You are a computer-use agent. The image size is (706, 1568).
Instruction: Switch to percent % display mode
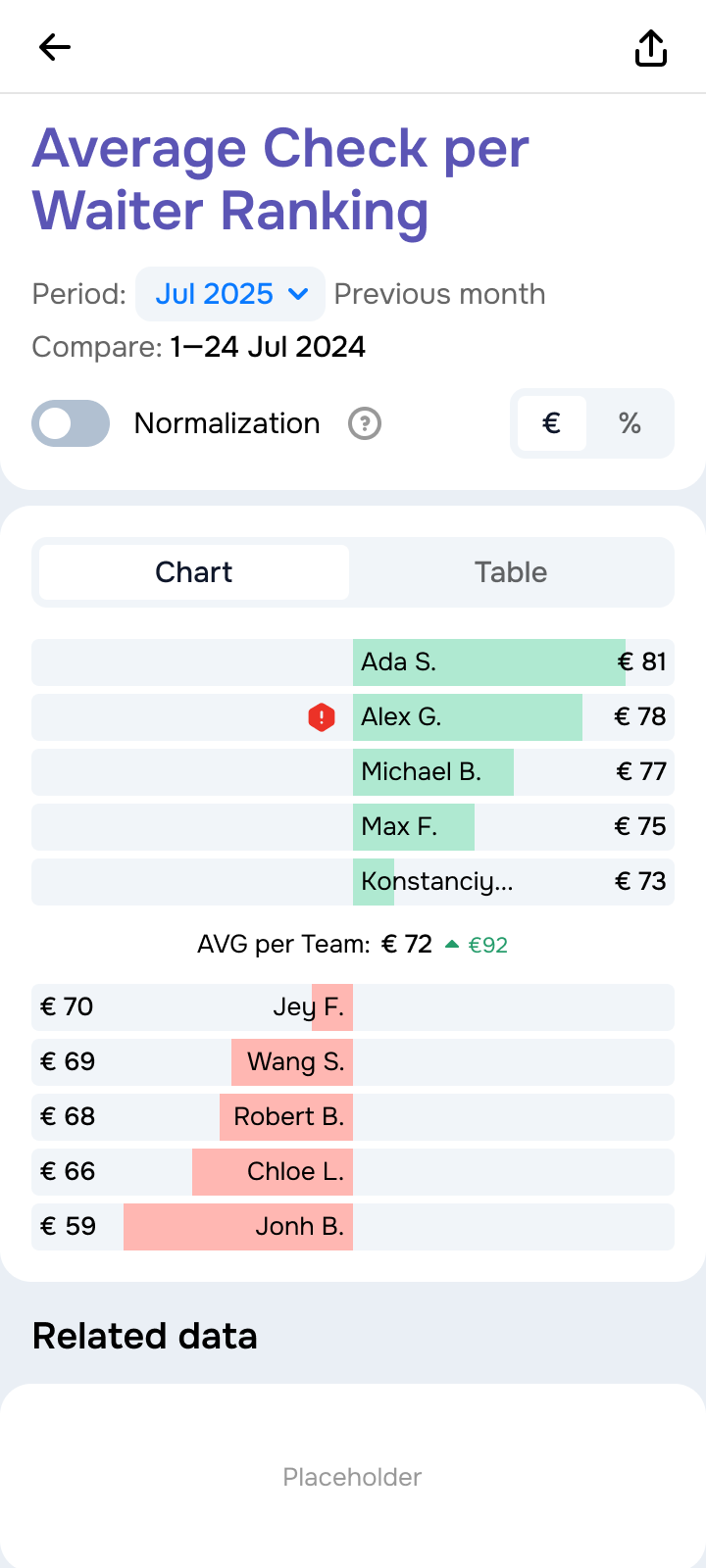coord(630,423)
